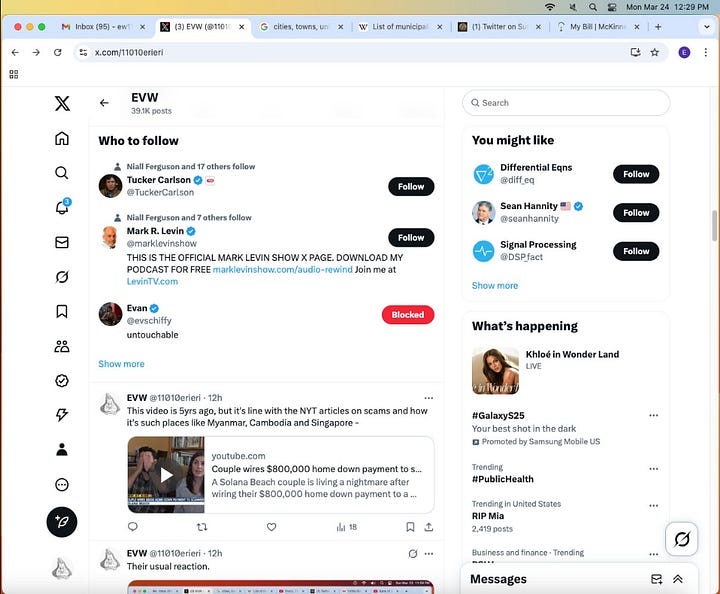Image resolution: width=720 pixels, height=594 pixels.
Task: Open Chrome three-dot menu
Action: [x=705, y=52]
